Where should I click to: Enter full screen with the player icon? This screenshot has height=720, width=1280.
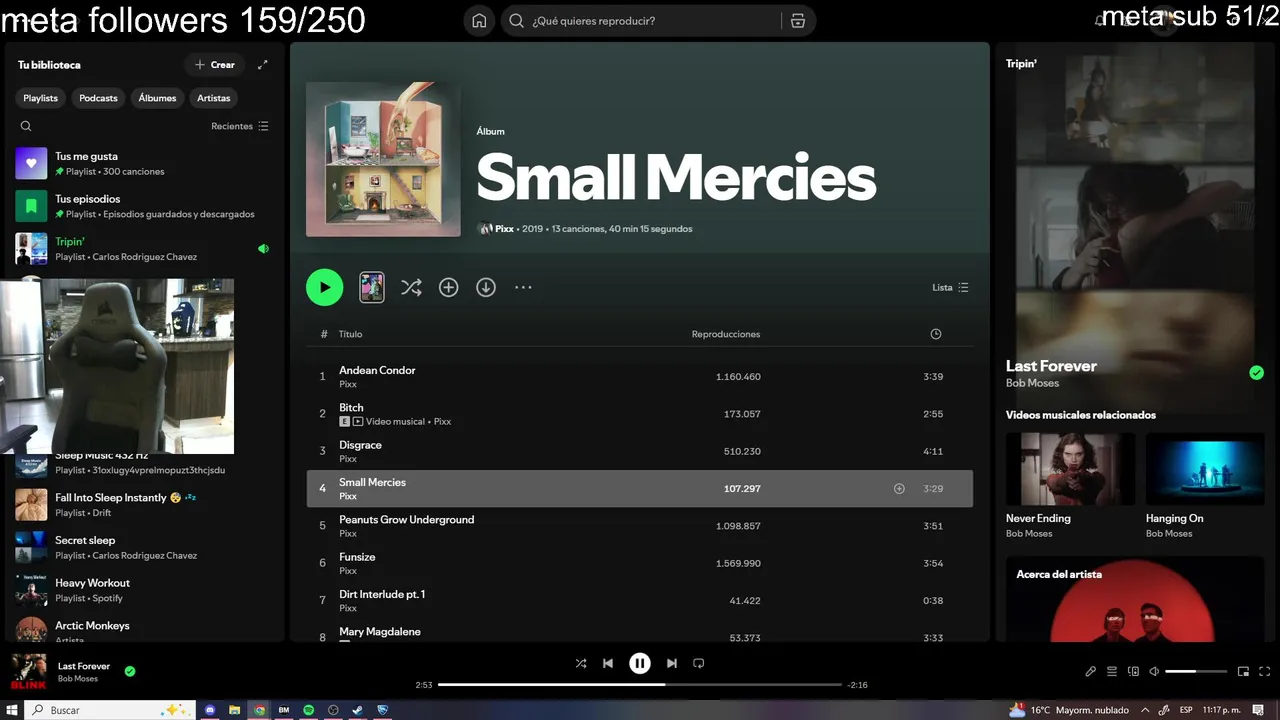coord(1265,672)
